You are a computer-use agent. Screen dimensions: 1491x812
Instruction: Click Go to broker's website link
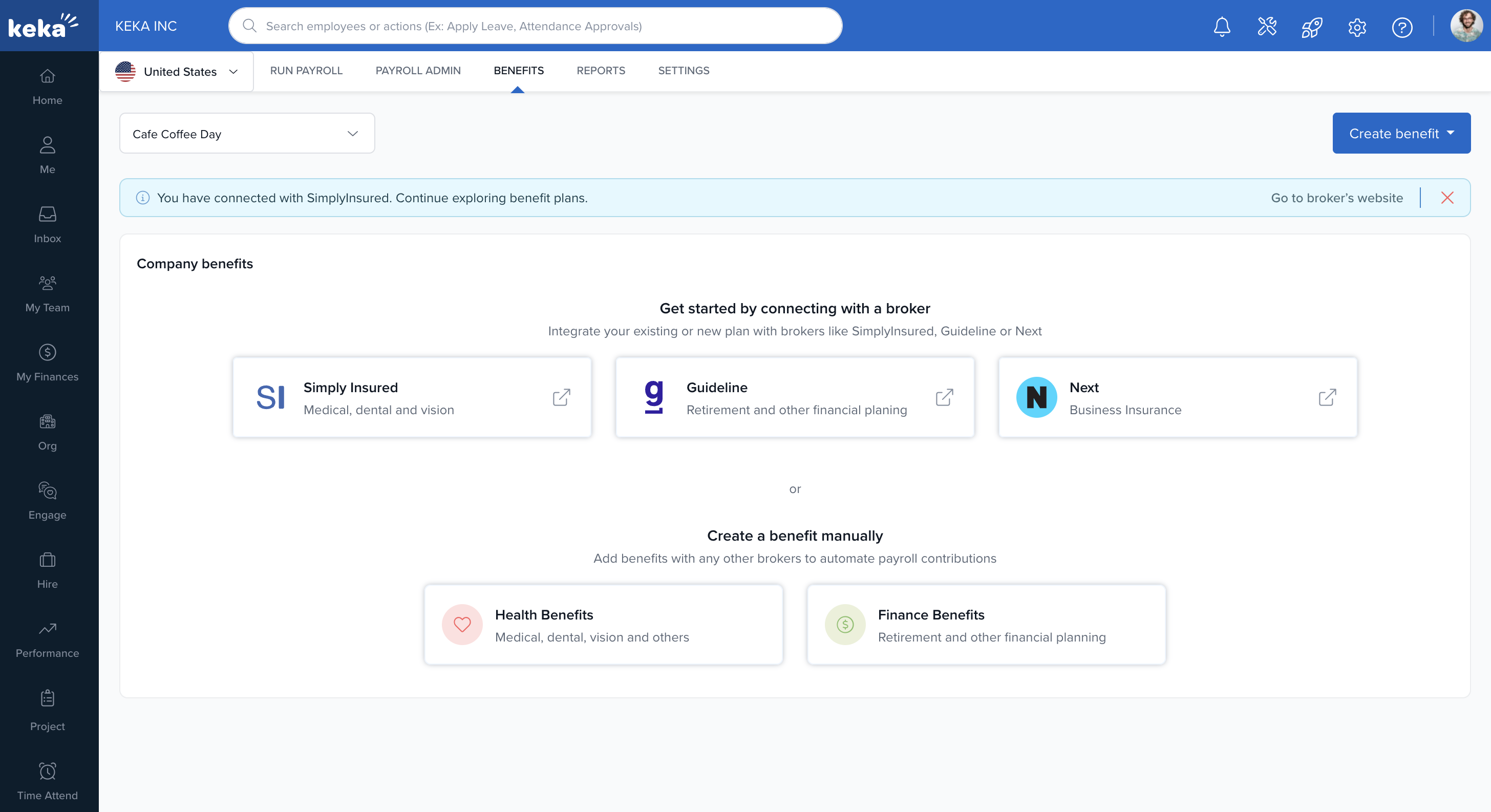tap(1336, 198)
